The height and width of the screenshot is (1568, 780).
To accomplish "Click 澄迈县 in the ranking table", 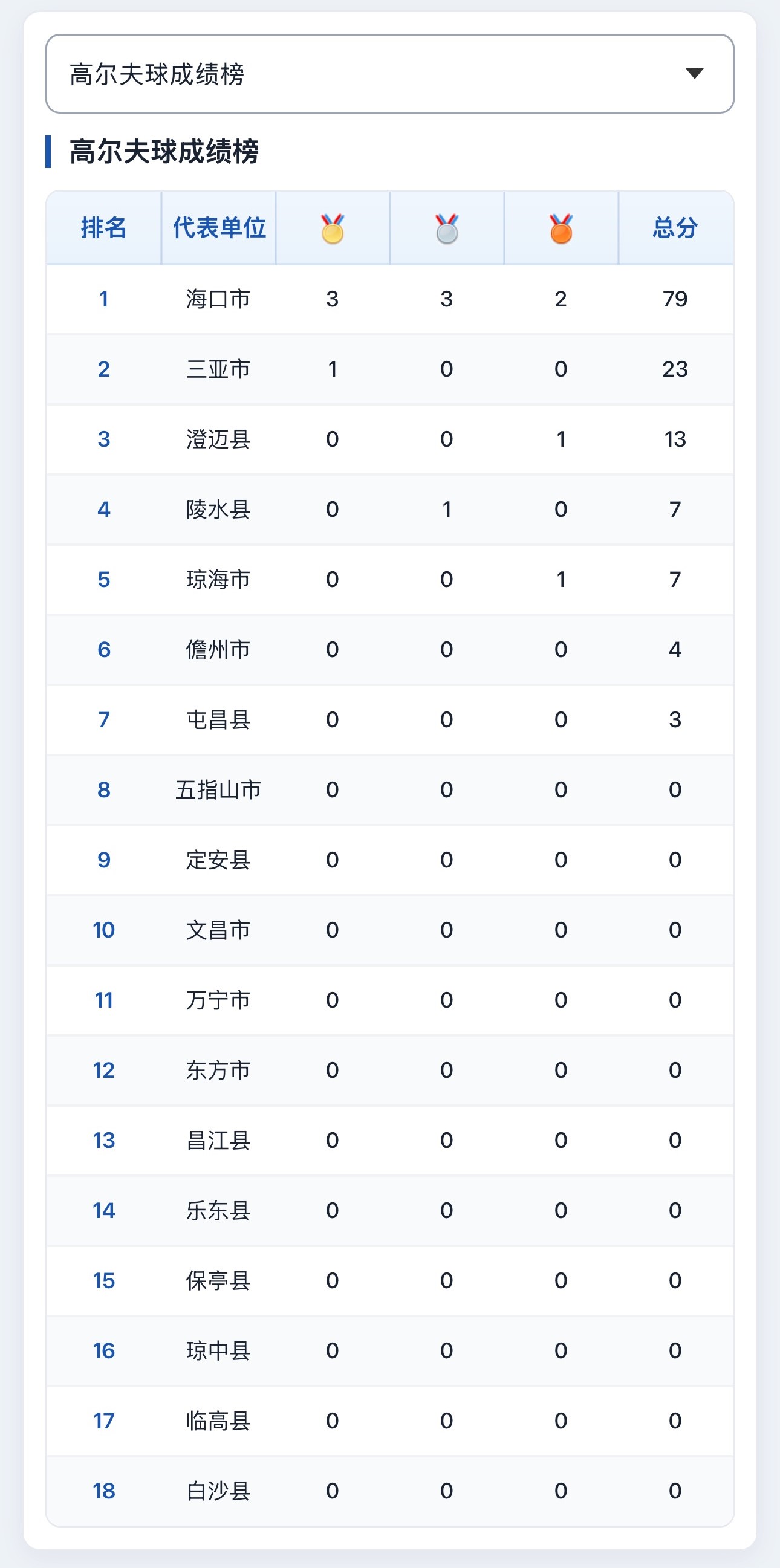I will pos(218,439).
